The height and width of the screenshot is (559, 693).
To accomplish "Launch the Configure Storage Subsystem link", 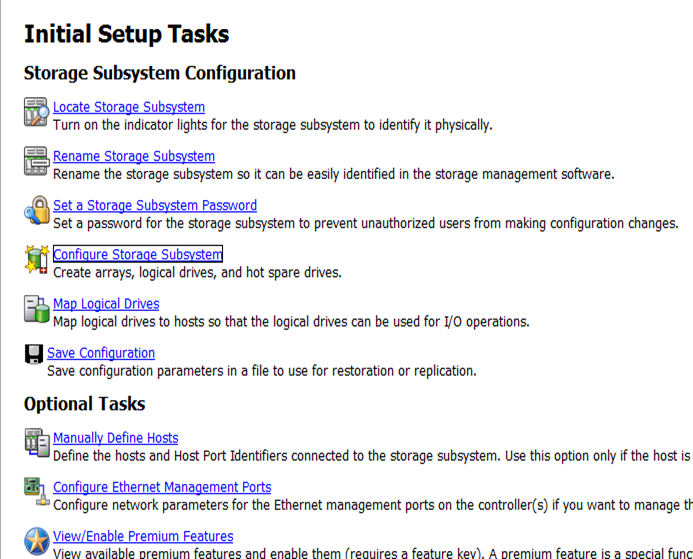I will click(138, 254).
